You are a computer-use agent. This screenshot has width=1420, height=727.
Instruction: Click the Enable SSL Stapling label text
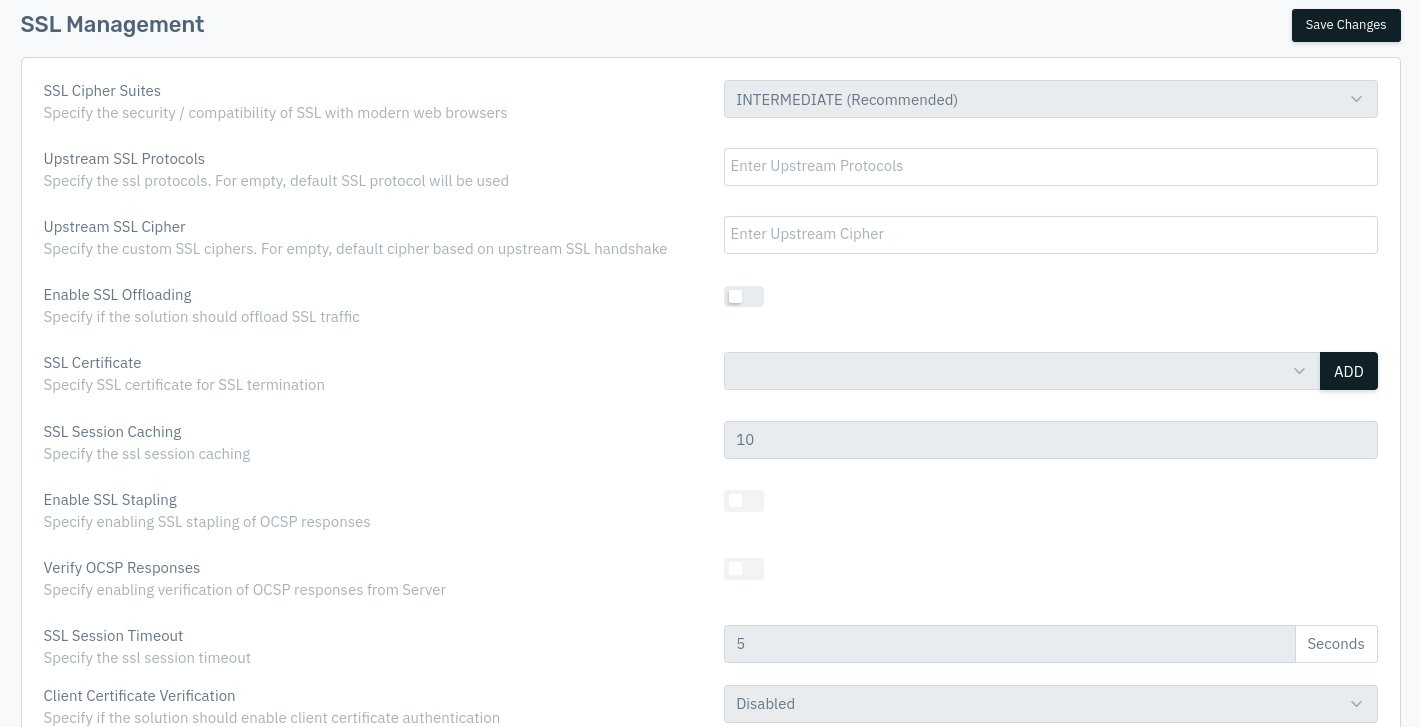point(110,500)
